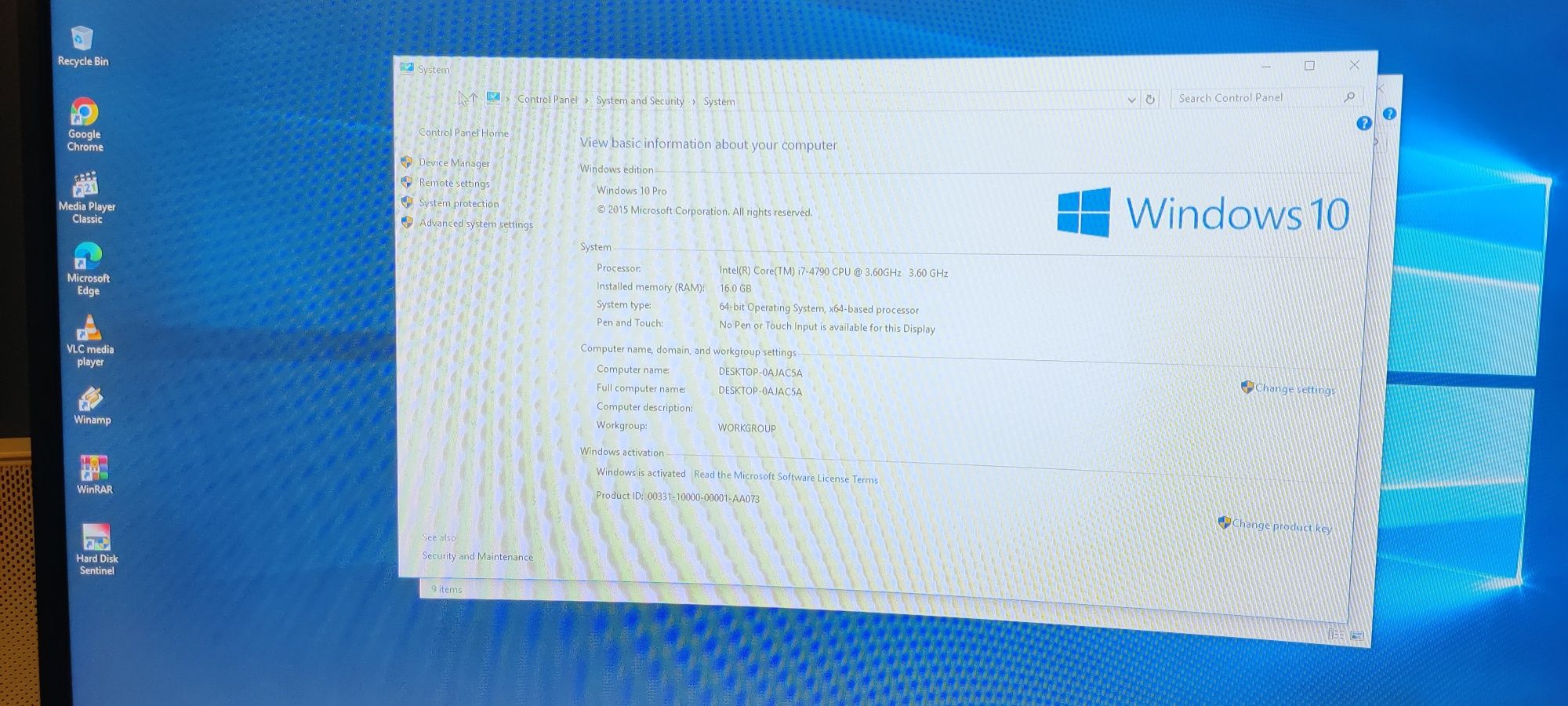Viewport: 1568px width, 706px height.
Task: Open Device Manager from the sidebar
Action: 454,162
